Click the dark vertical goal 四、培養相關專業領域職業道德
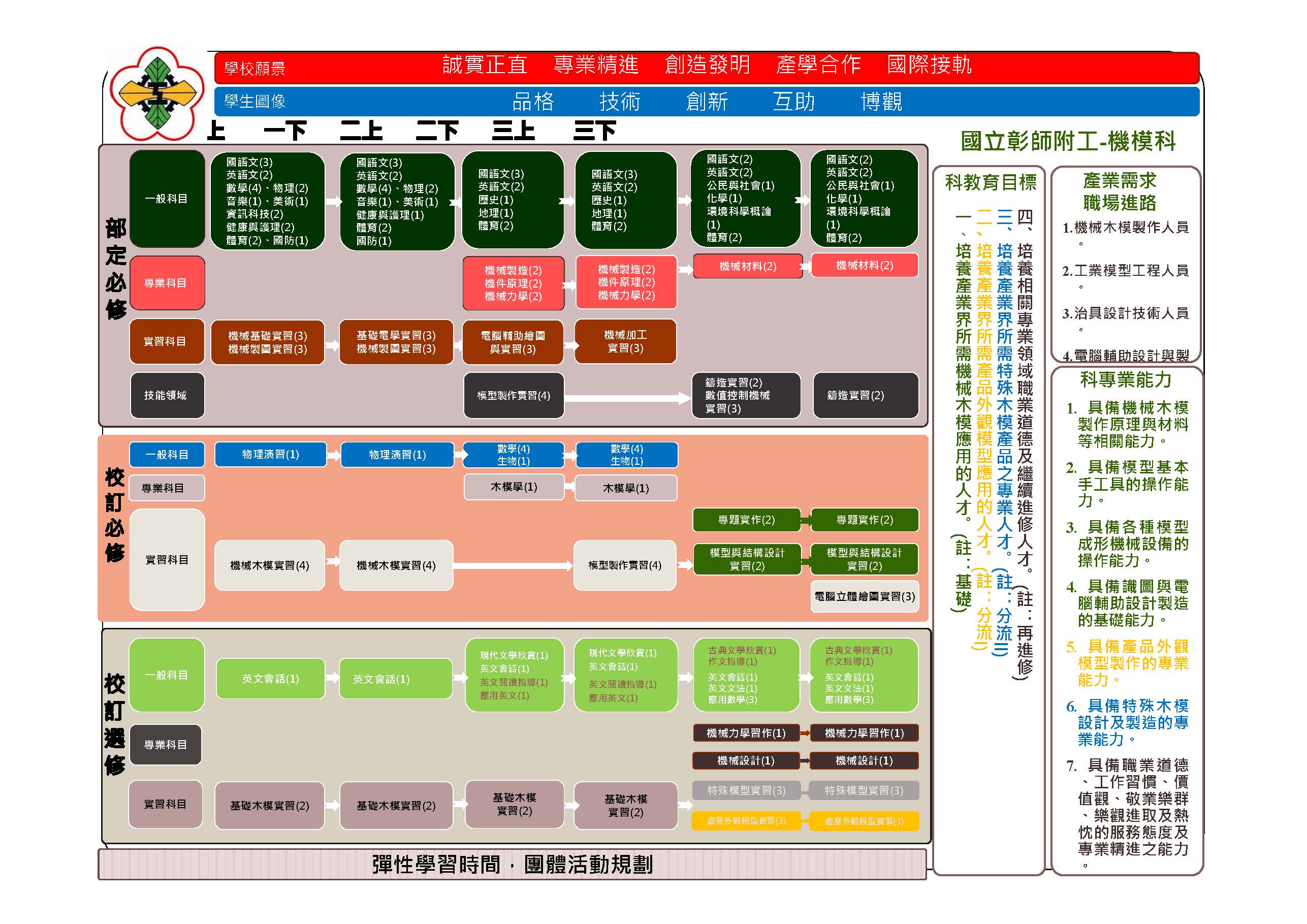1307x924 pixels. pos(1025,445)
